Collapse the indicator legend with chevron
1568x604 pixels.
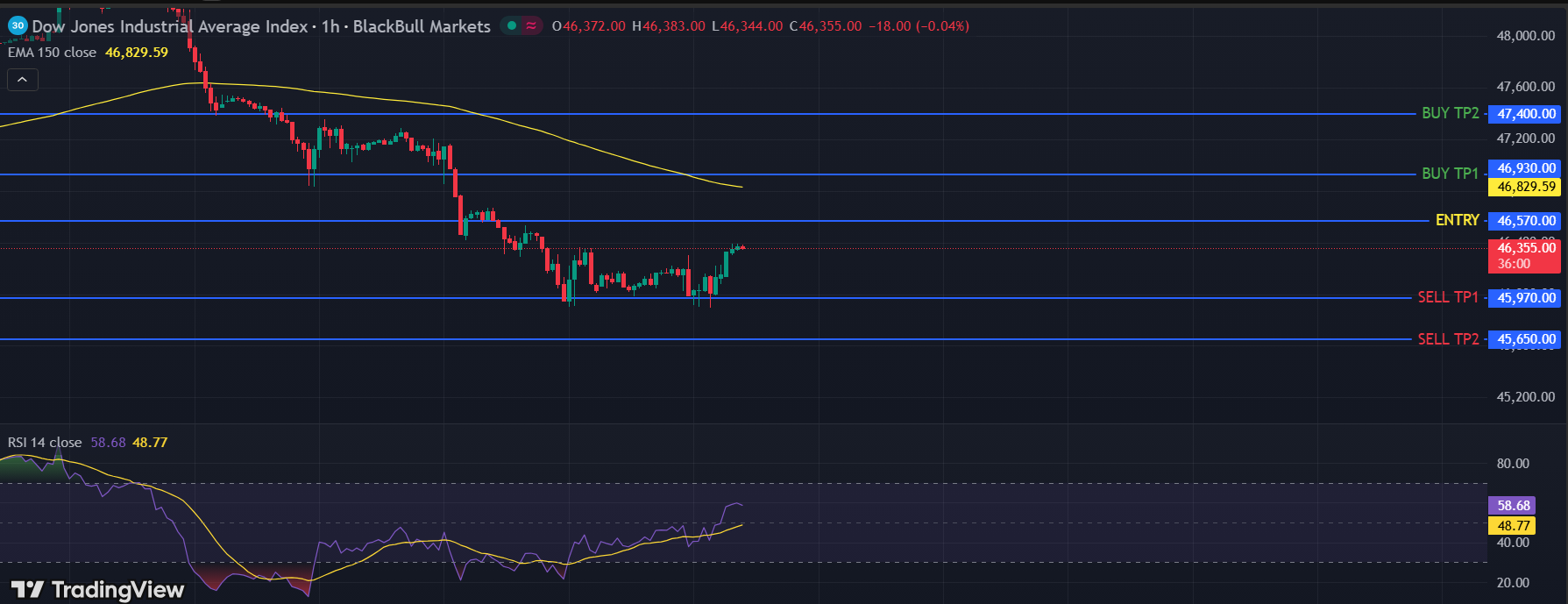[23, 80]
